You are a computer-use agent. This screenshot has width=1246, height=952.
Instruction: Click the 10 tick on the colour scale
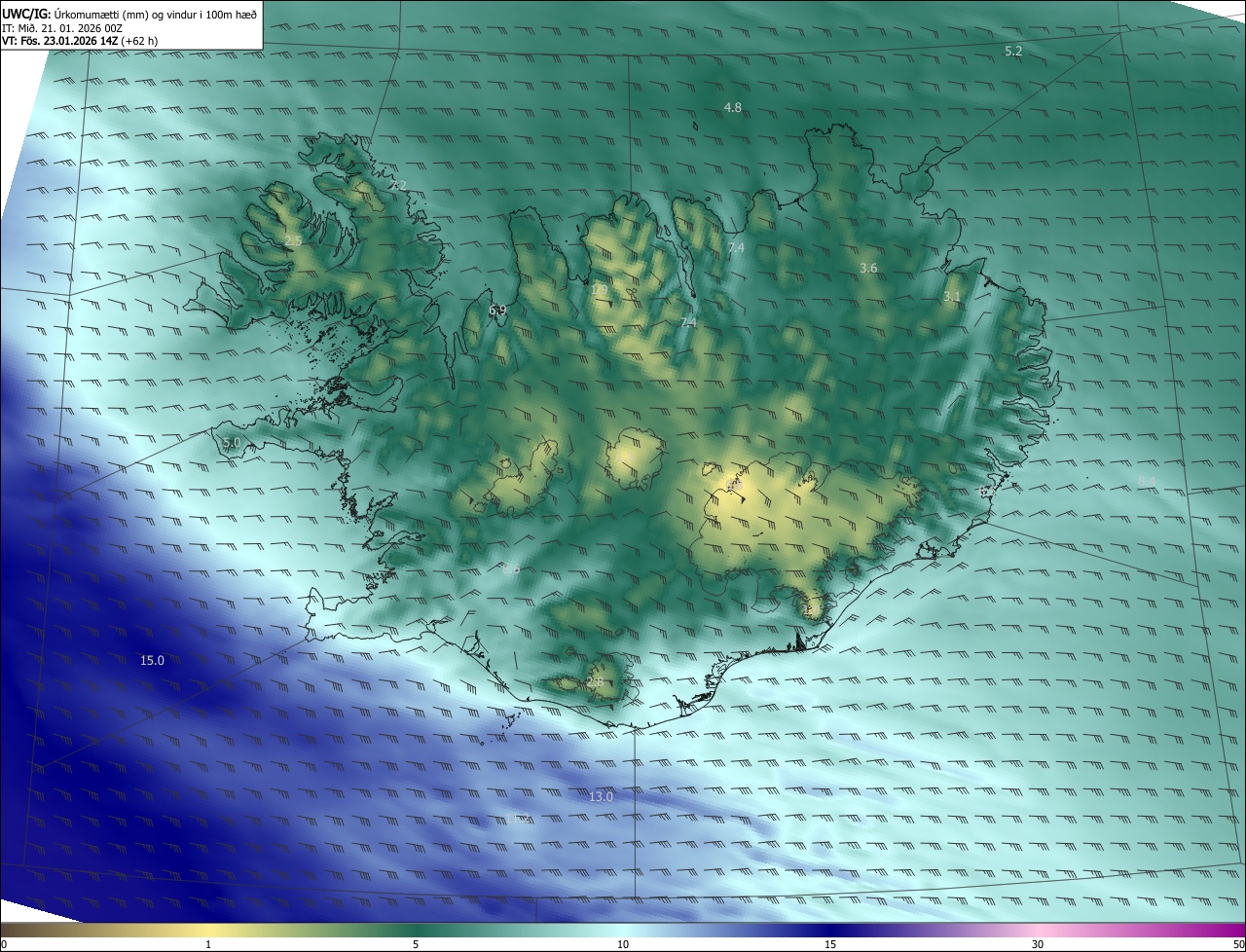623,944
